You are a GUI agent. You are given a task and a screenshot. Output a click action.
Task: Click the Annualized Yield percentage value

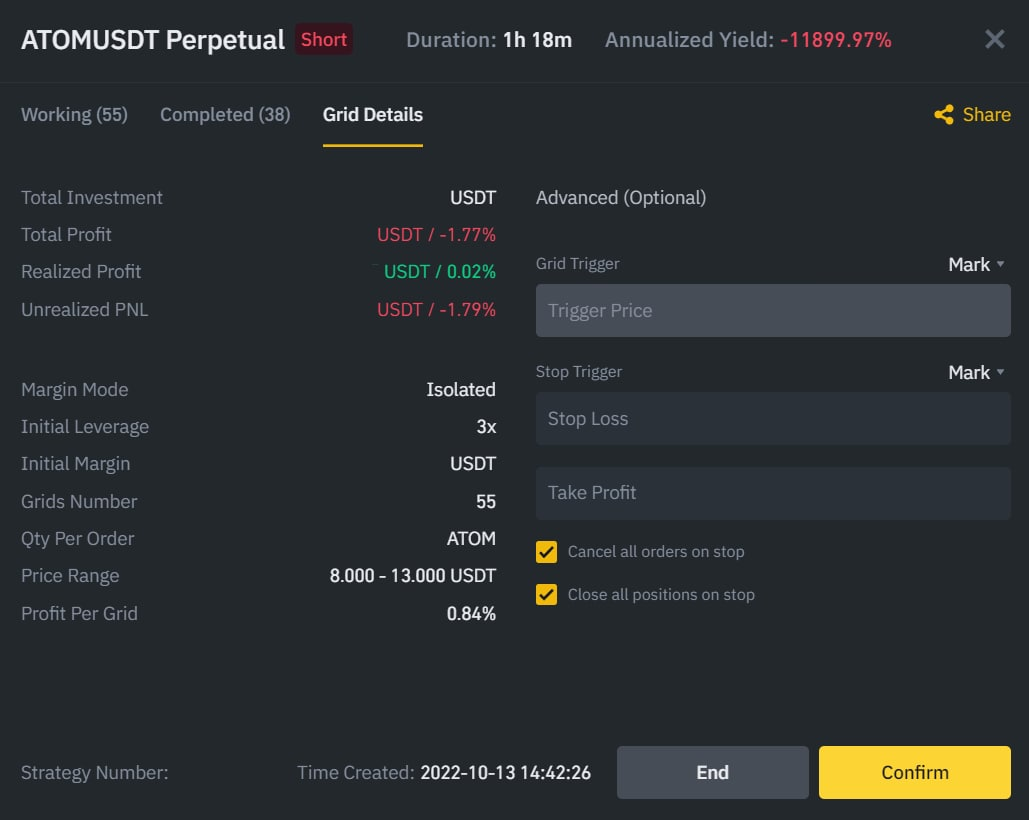835,40
